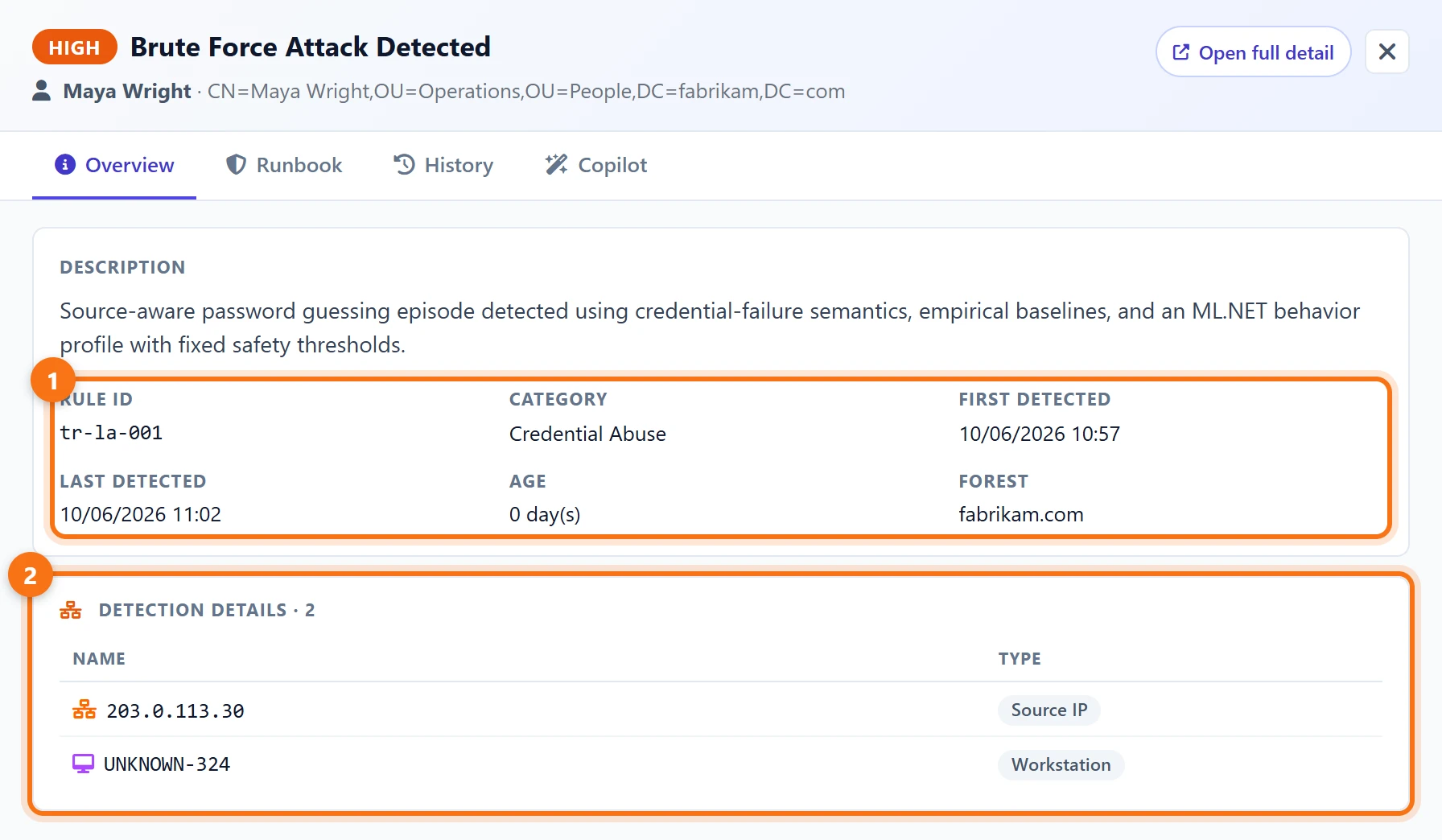This screenshot has height=840, width=1442.
Task: Click the network icon next to Detection Details
Action: tap(71, 610)
